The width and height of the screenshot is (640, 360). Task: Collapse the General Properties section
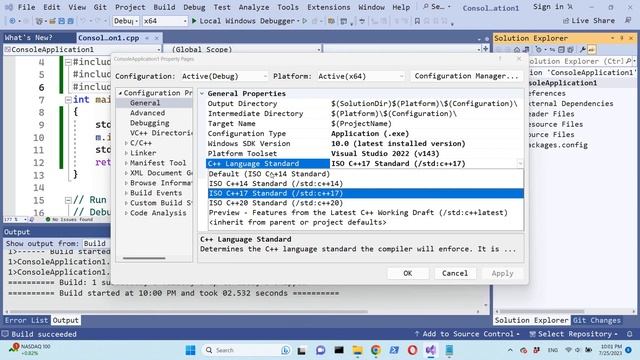(202, 93)
